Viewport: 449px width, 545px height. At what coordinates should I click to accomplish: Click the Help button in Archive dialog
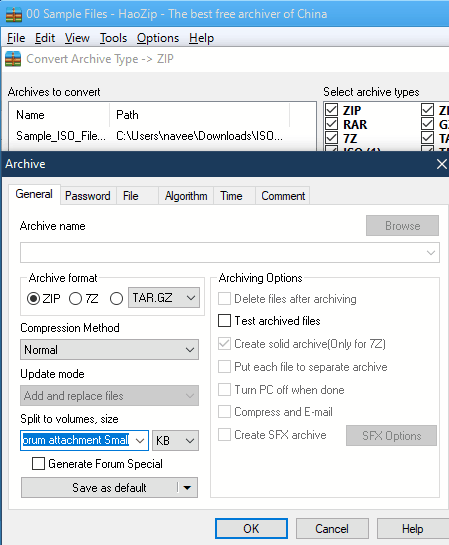click(x=413, y=529)
